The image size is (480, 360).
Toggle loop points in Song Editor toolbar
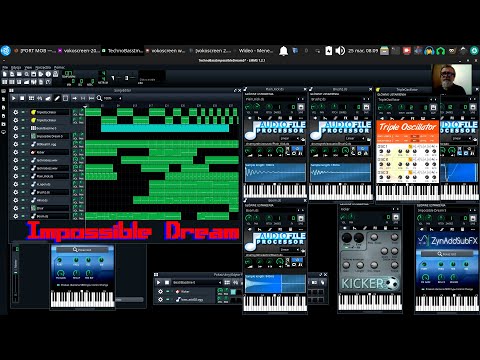click(83, 98)
